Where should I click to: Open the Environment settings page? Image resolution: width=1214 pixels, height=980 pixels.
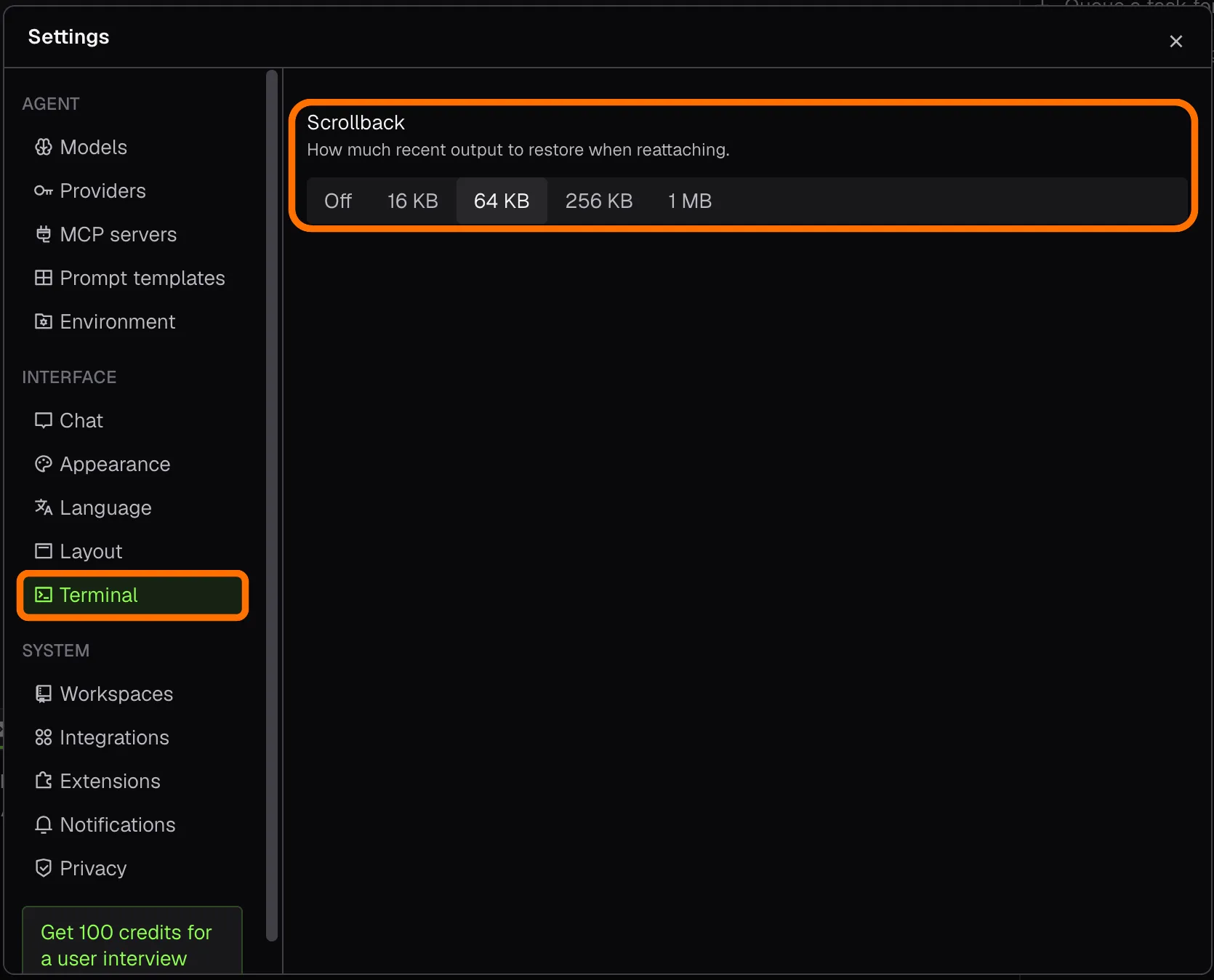pos(132,322)
